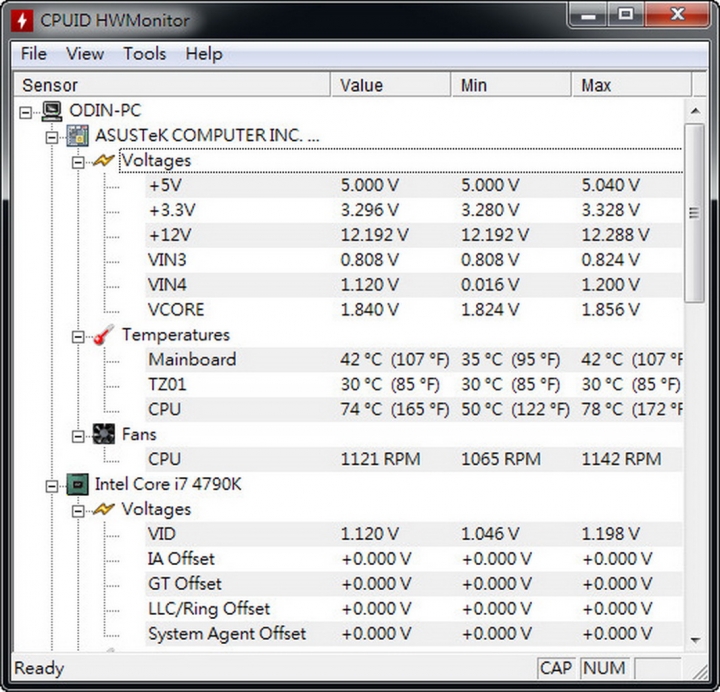Select the VID voltage row
The image size is (720, 692).
point(413,534)
